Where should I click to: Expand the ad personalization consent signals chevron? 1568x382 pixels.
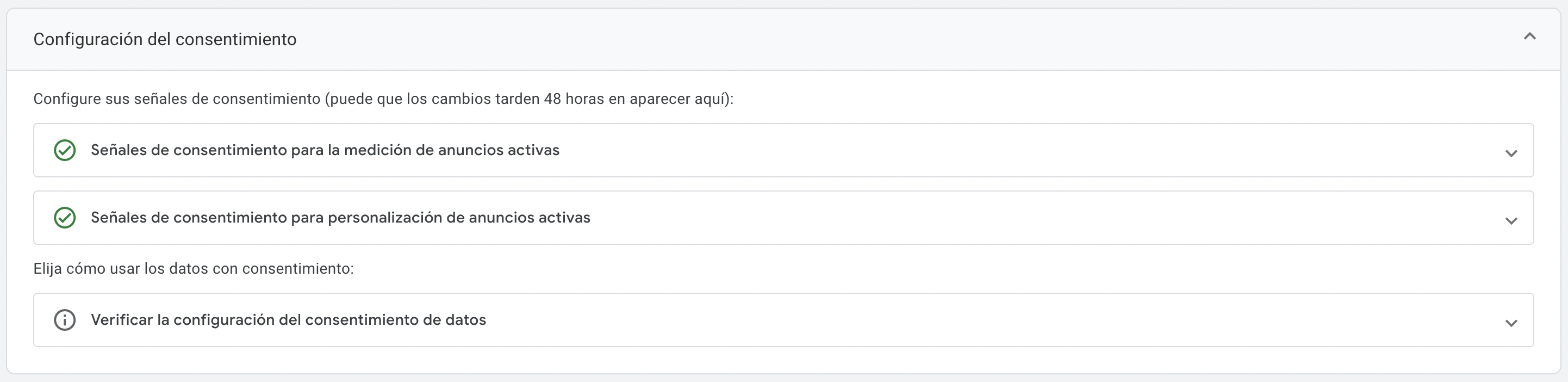pyautogui.click(x=1511, y=220)
